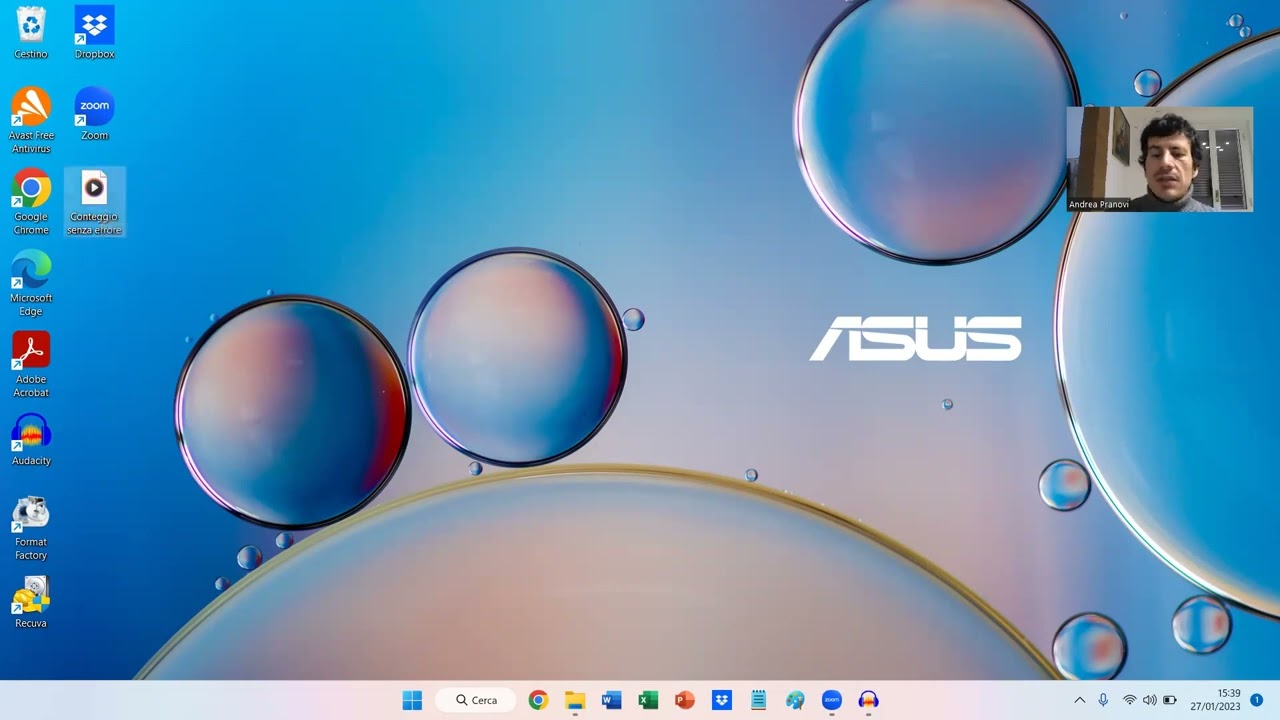Screen dimensions: 1280x720
Task: Open the clock and calendar flyout
Action: 1215,700
